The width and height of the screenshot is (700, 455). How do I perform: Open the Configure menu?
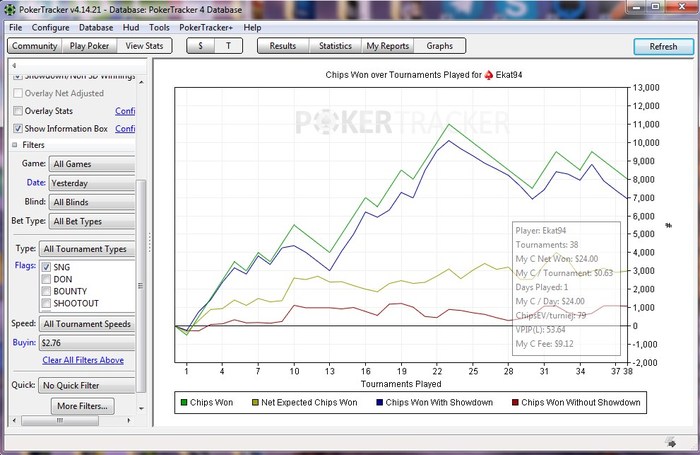(50, 28)
